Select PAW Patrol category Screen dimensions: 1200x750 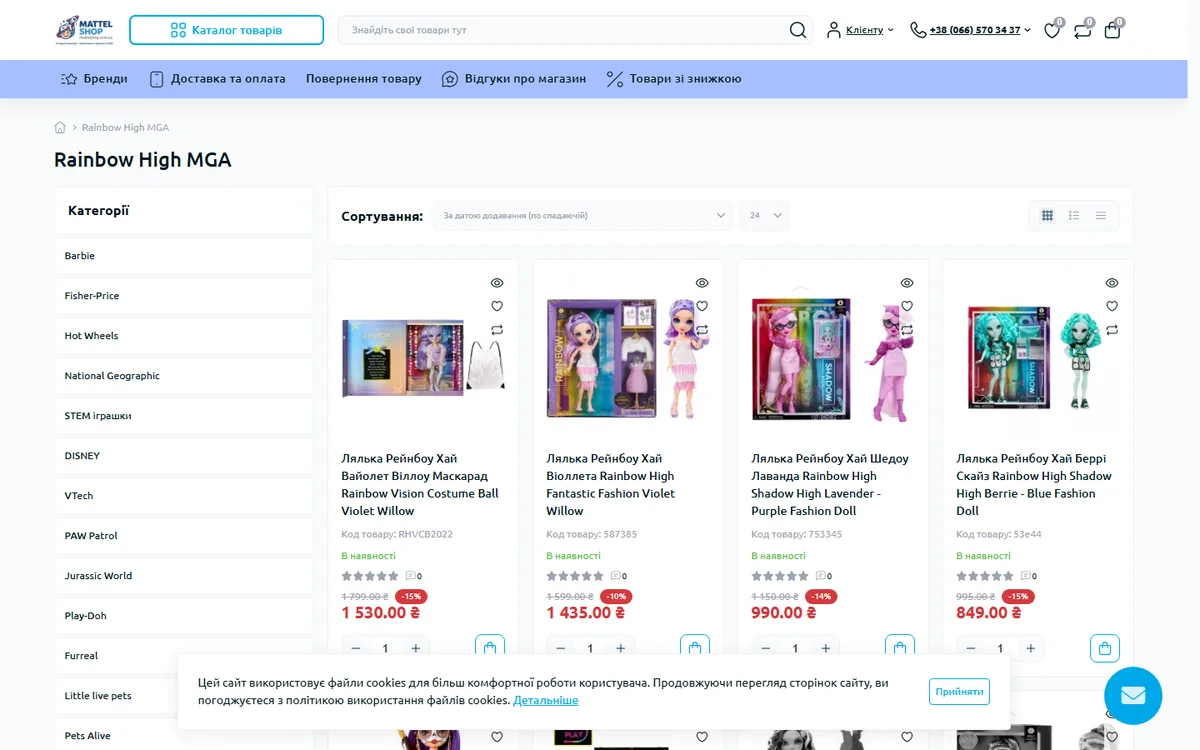pos(184,536)
